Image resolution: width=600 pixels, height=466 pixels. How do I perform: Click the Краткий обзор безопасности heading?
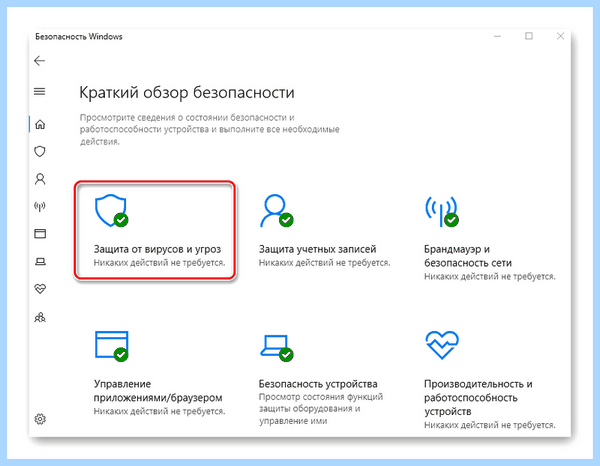click(187, 93)
